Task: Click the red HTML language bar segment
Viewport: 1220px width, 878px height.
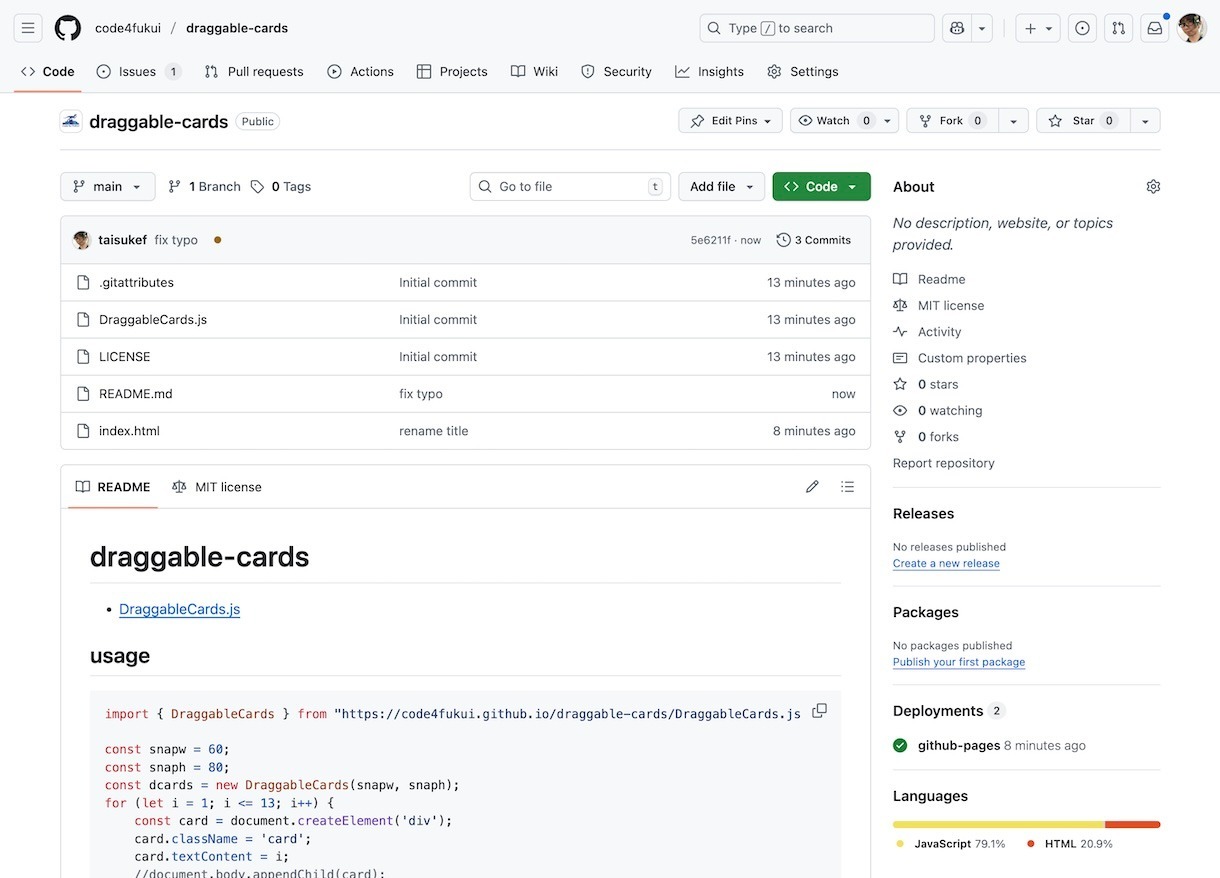Action: (x=1133, y=824)
